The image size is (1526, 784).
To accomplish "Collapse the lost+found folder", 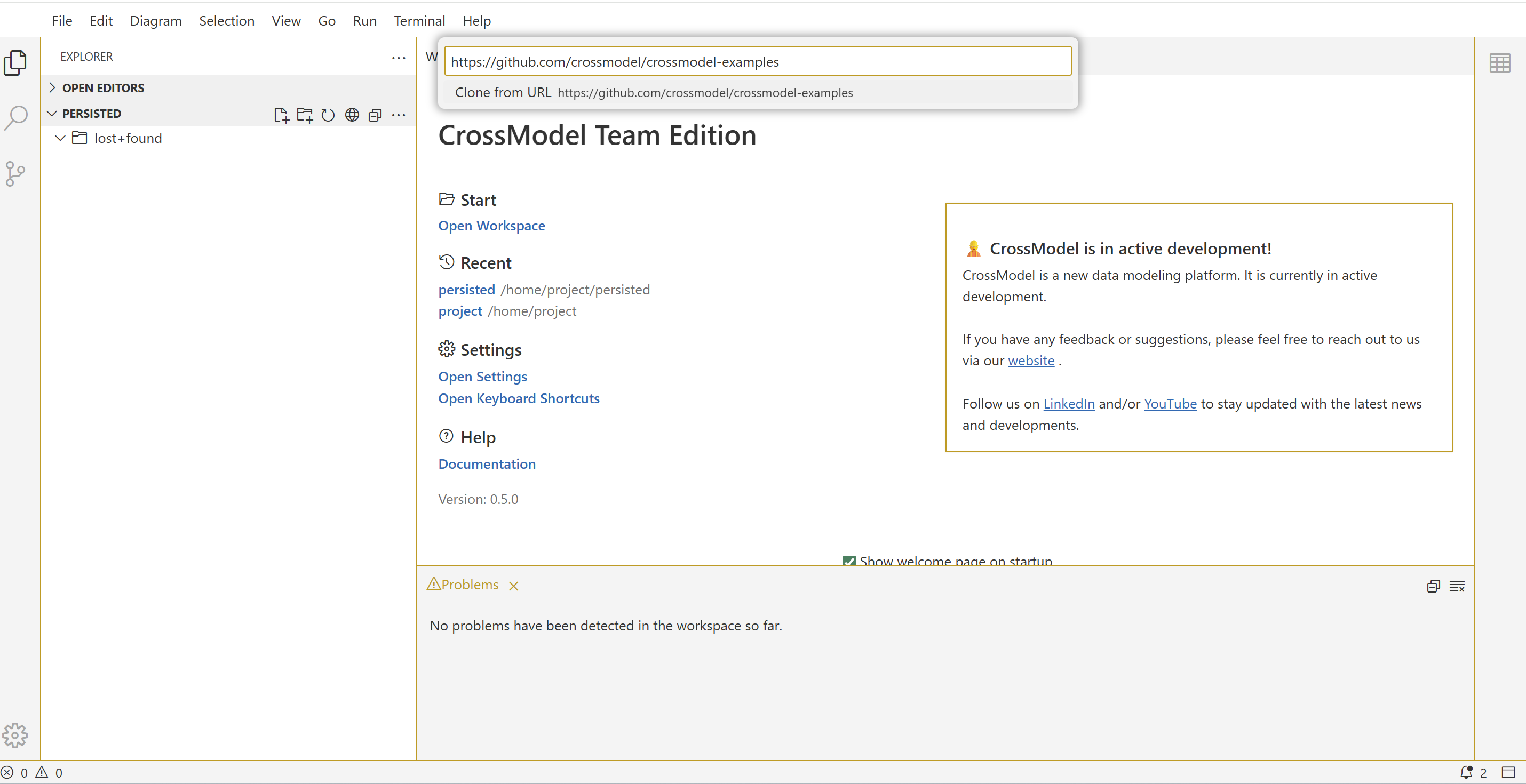I will pyautogui.click(x=60, y=138).
